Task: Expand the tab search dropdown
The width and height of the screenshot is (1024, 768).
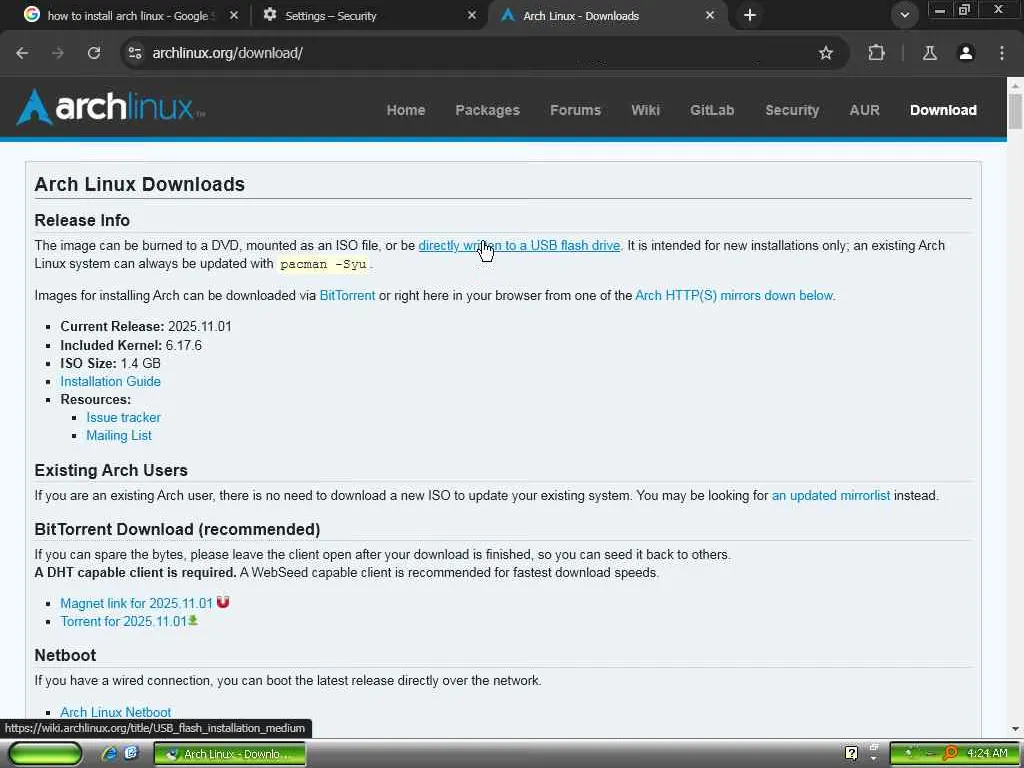Action: coord(904,15)
